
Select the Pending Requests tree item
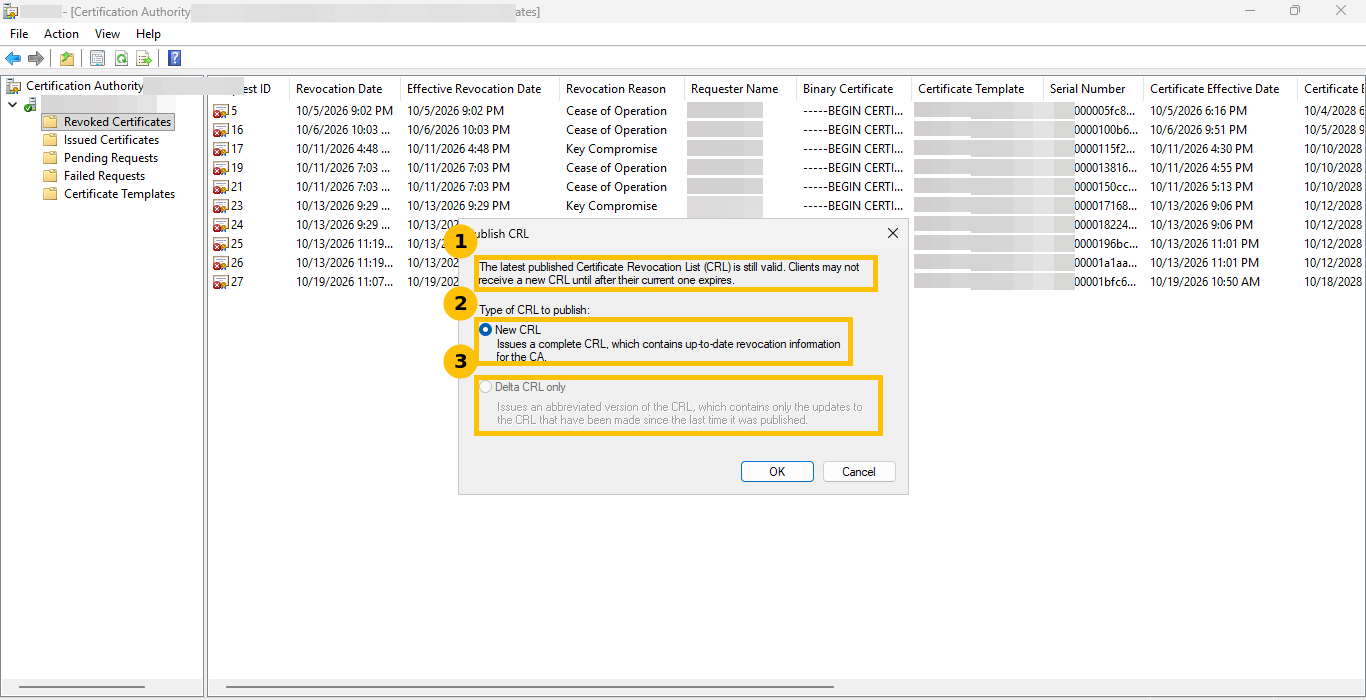111,158
